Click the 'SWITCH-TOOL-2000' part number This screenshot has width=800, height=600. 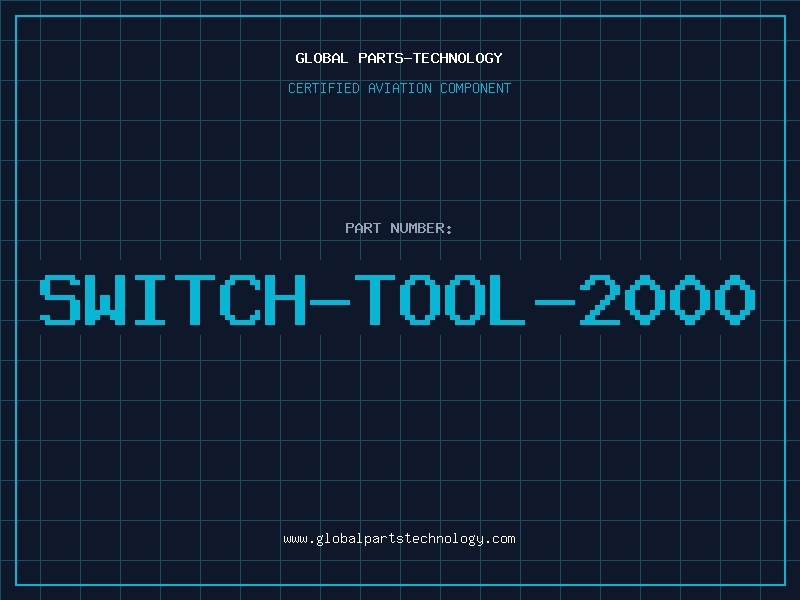click(x=397, y=299)
